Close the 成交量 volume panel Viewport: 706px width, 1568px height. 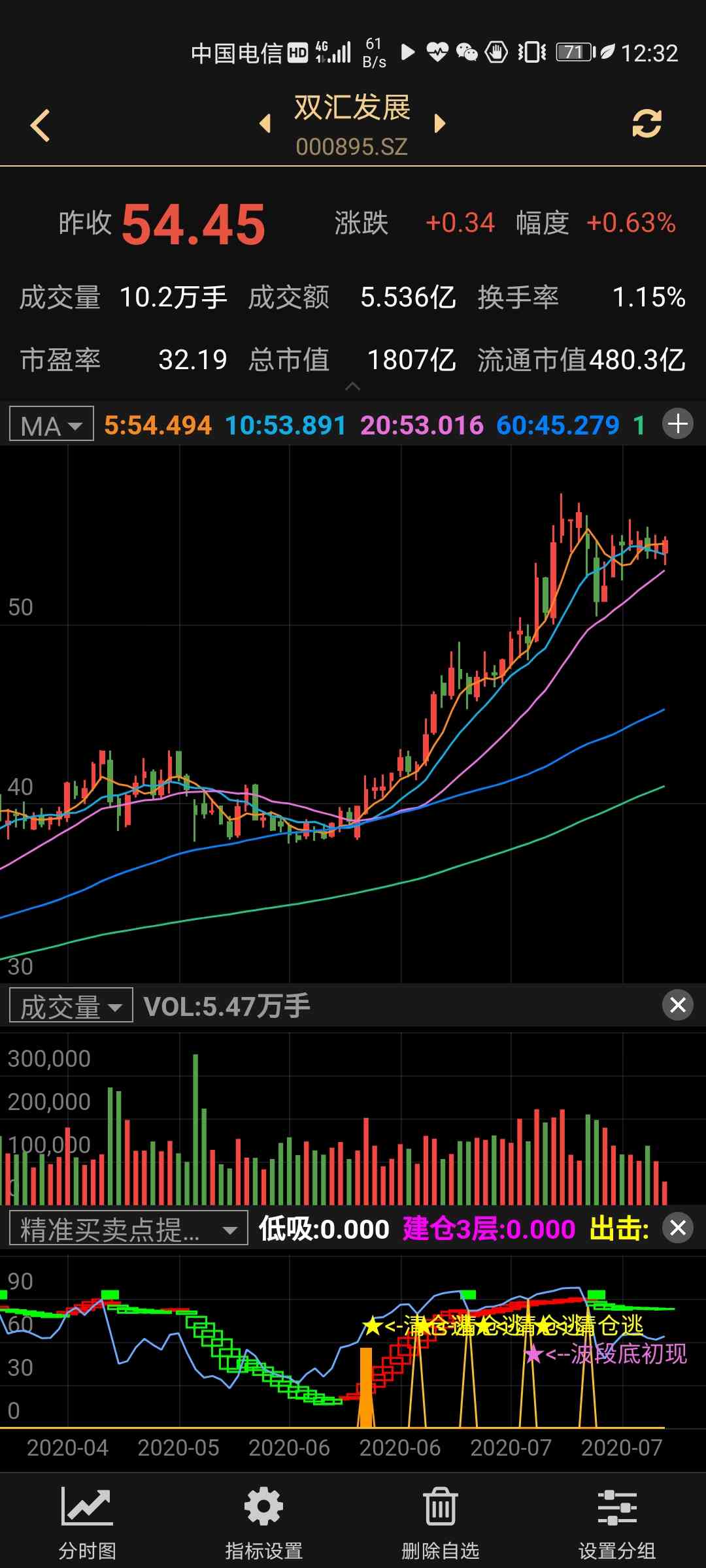(x=678, y=1005)
